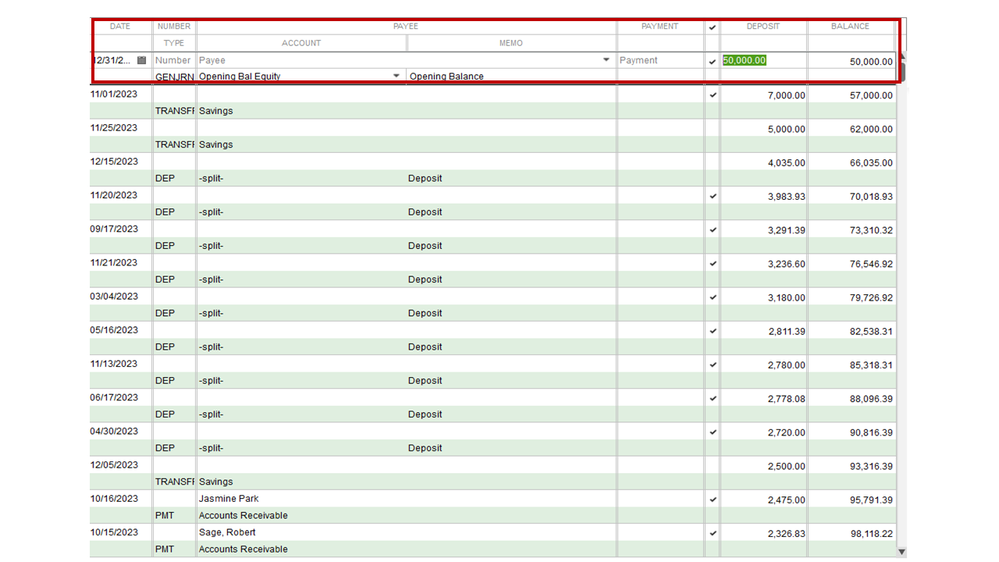
Task: Click the DATE column header
Action: pos(120,26)
